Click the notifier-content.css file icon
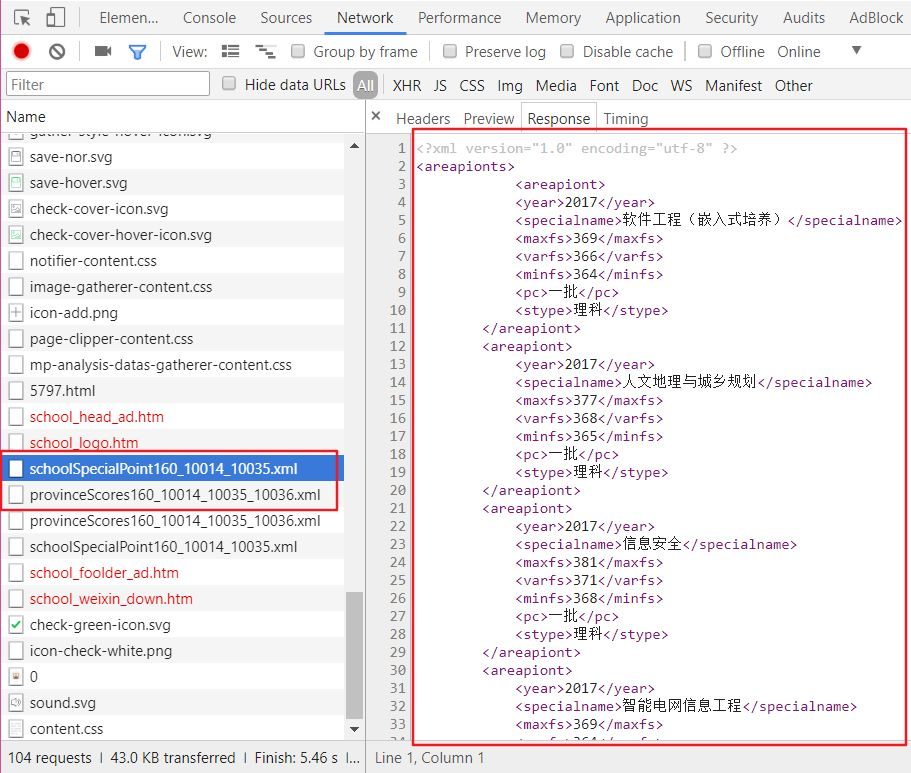Viewport: 911px width, 773px height. point(16,261)
